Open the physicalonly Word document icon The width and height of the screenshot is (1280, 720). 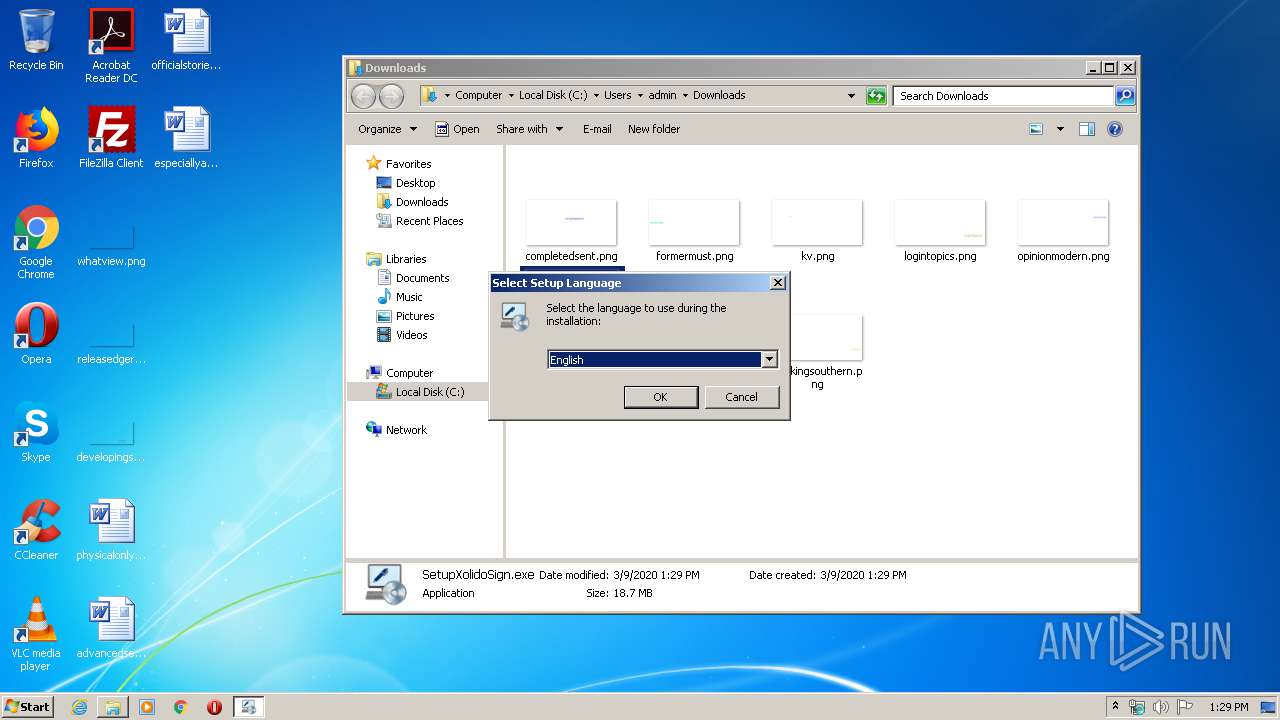point(111,529)
